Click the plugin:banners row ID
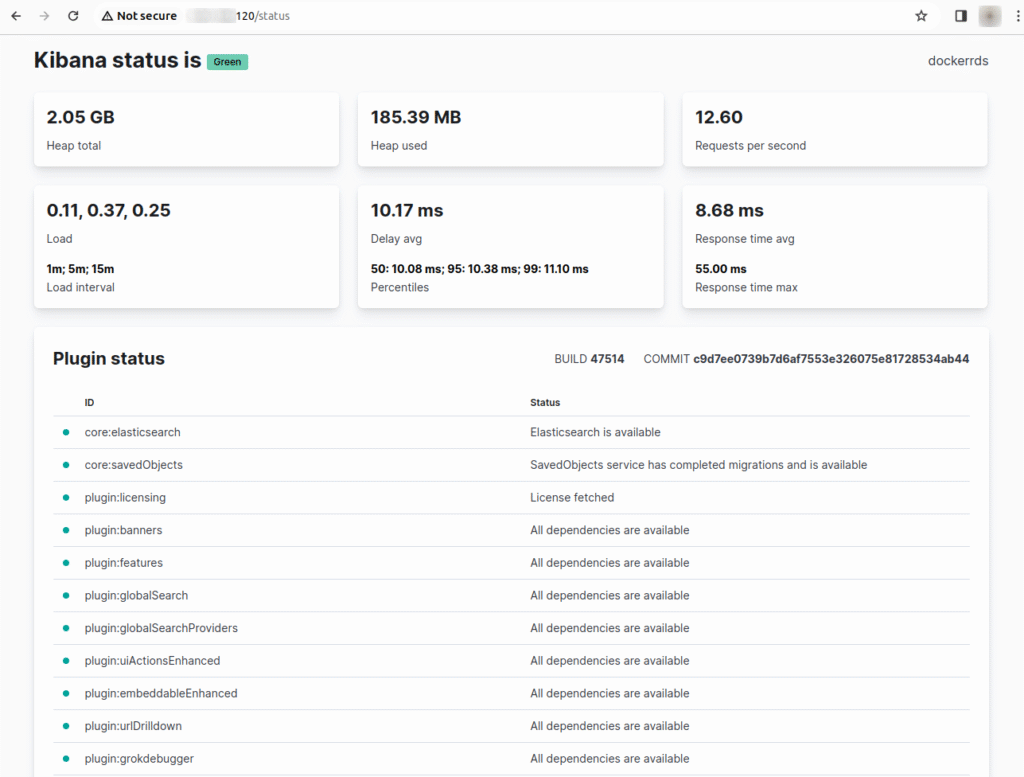 coord(123,530)
